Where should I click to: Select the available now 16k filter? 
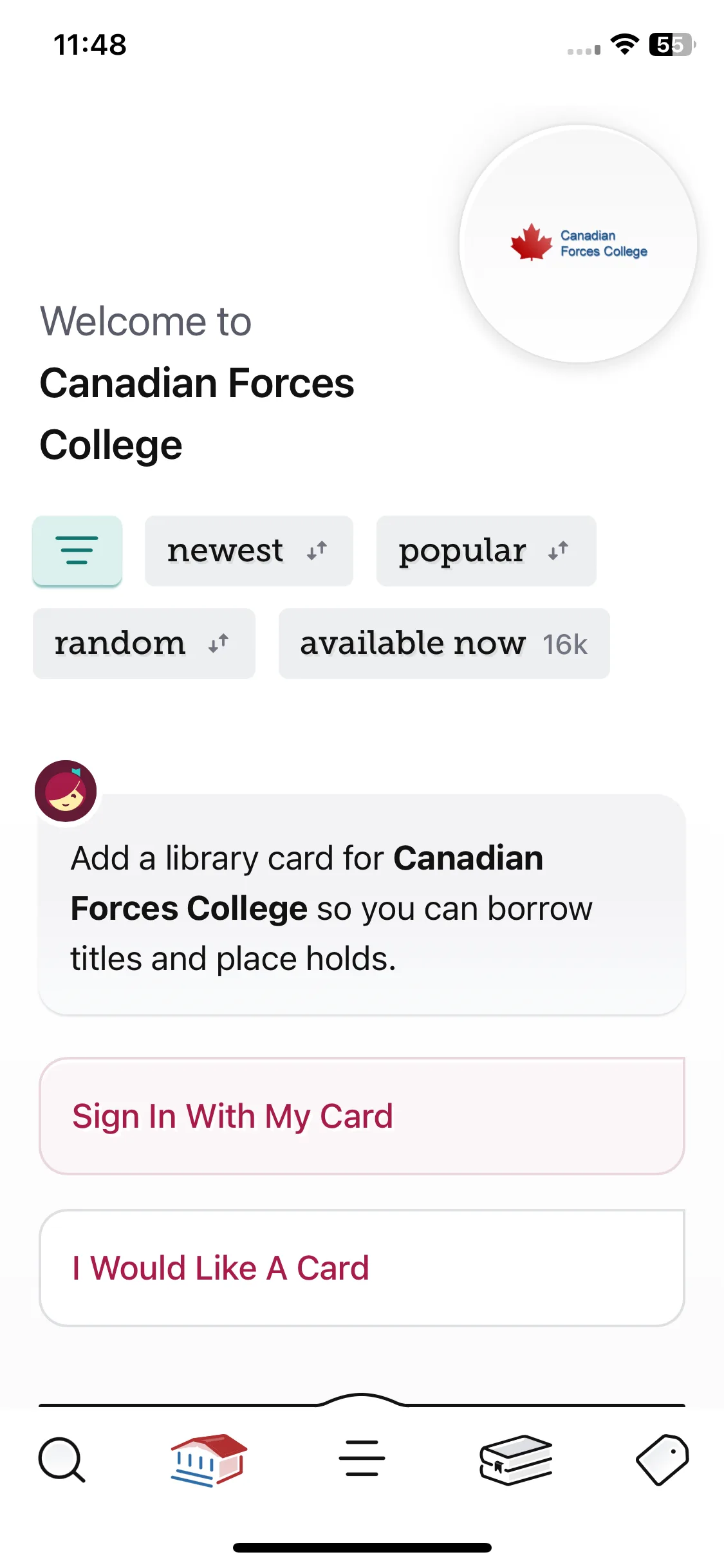coord(444,644)
